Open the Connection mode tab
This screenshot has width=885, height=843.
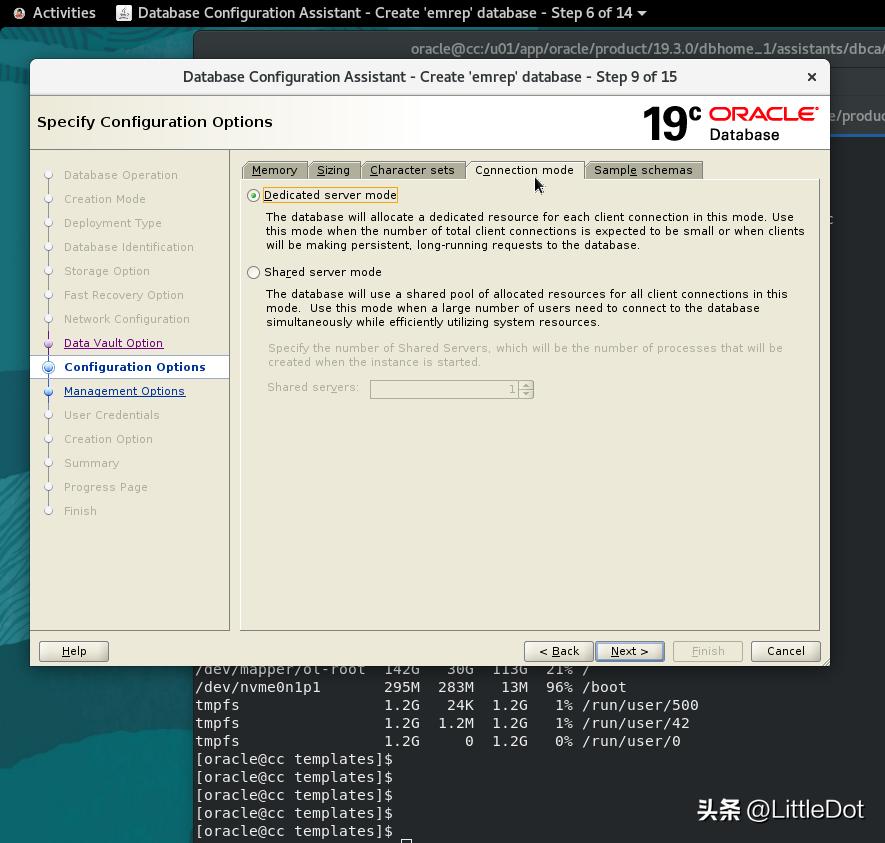click(524, 170)
